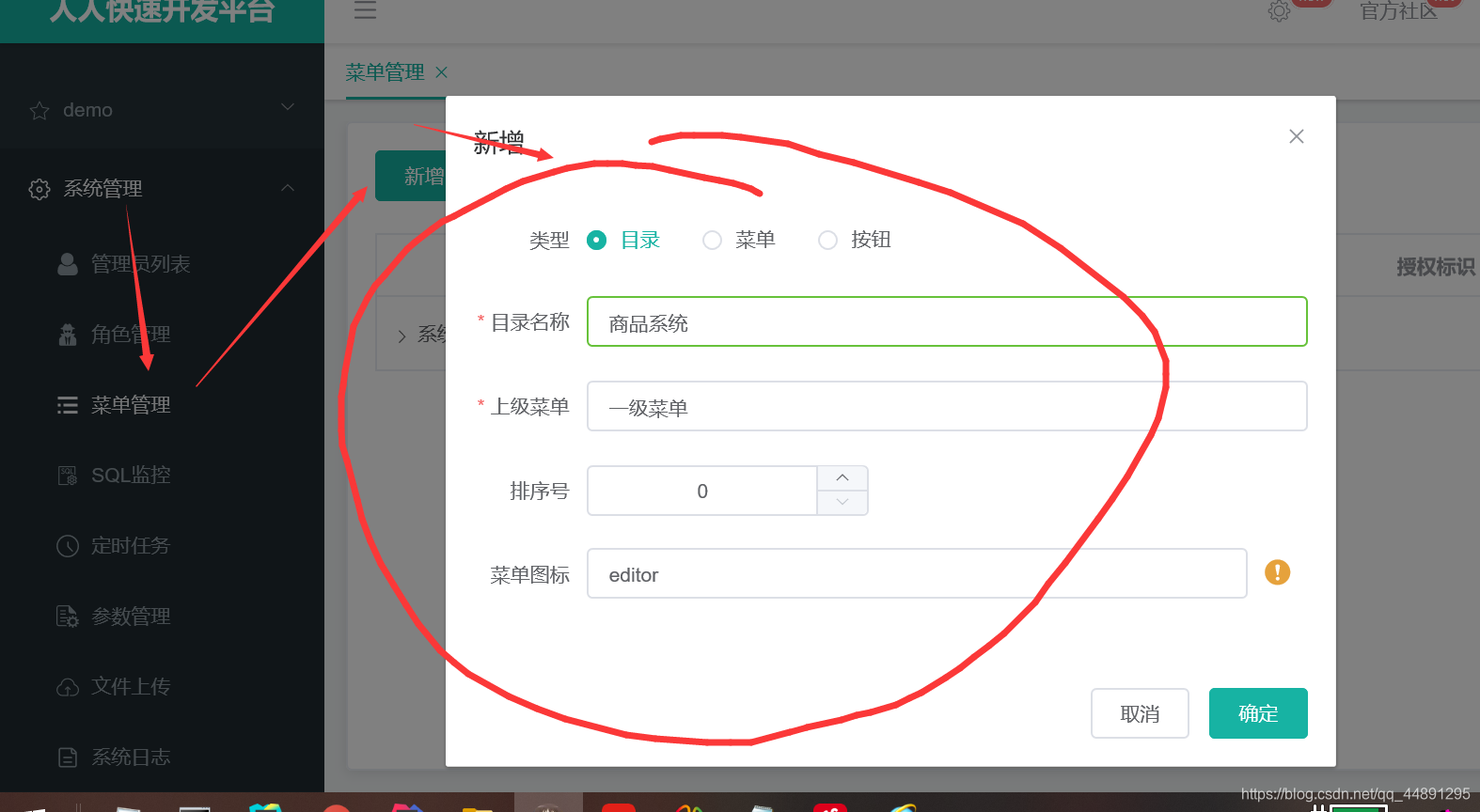This screenshot has width=1480, height=812.
Task: Click the config icon beside 参数管理
Action: (x=68, y=617)
